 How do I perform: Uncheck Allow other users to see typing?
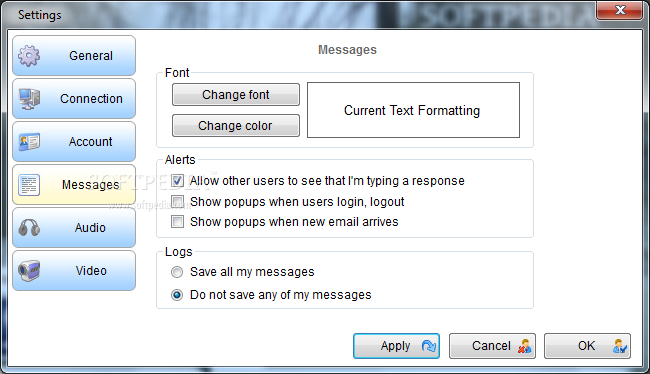pos(177,181)
